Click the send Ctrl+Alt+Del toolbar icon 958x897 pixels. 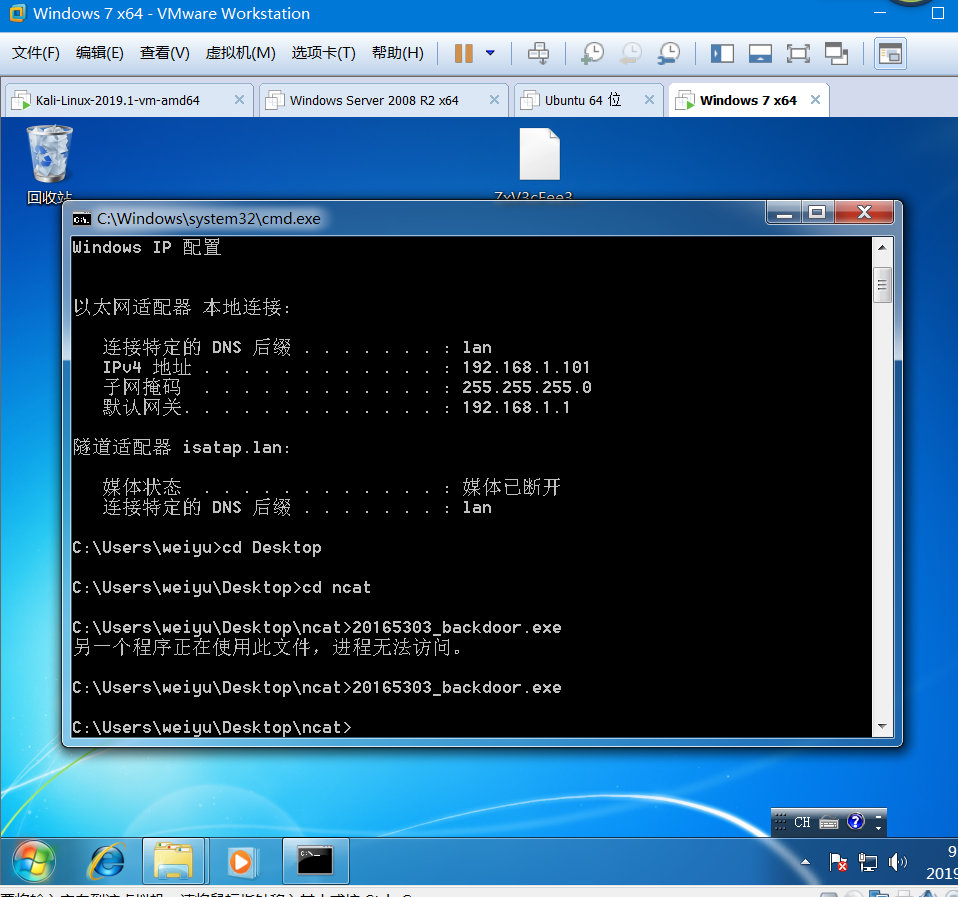pyautogui.click(x=538, y=53)
